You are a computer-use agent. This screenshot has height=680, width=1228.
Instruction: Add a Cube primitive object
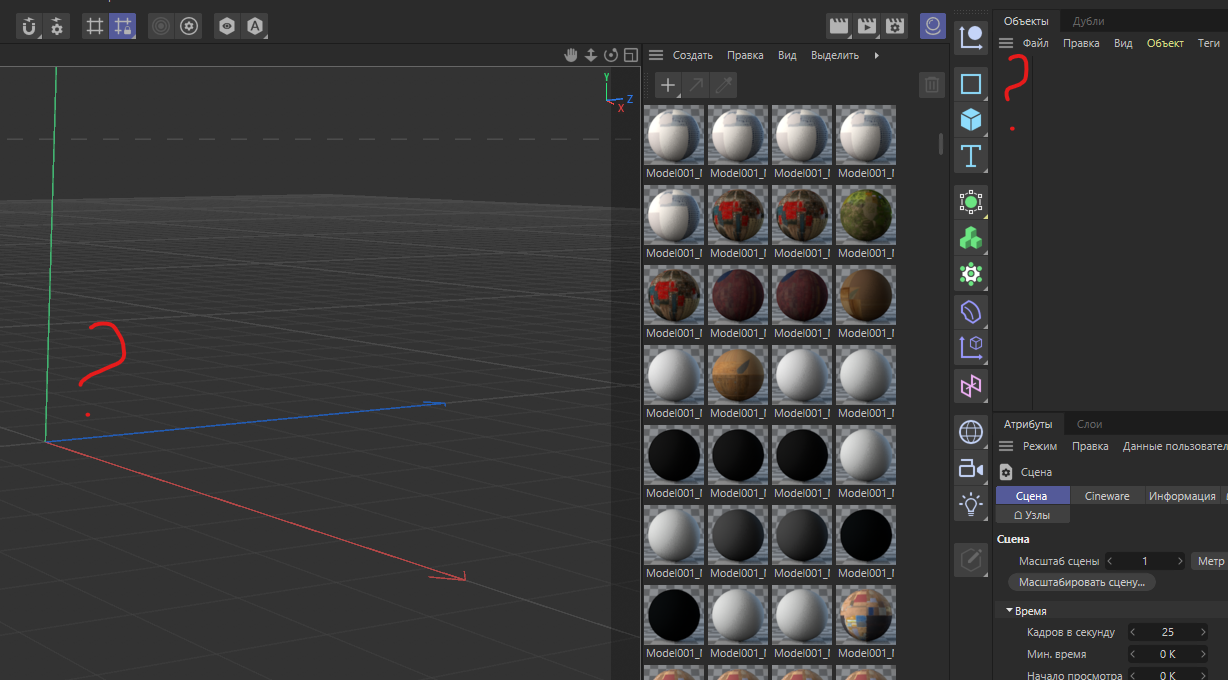(971, 120)
